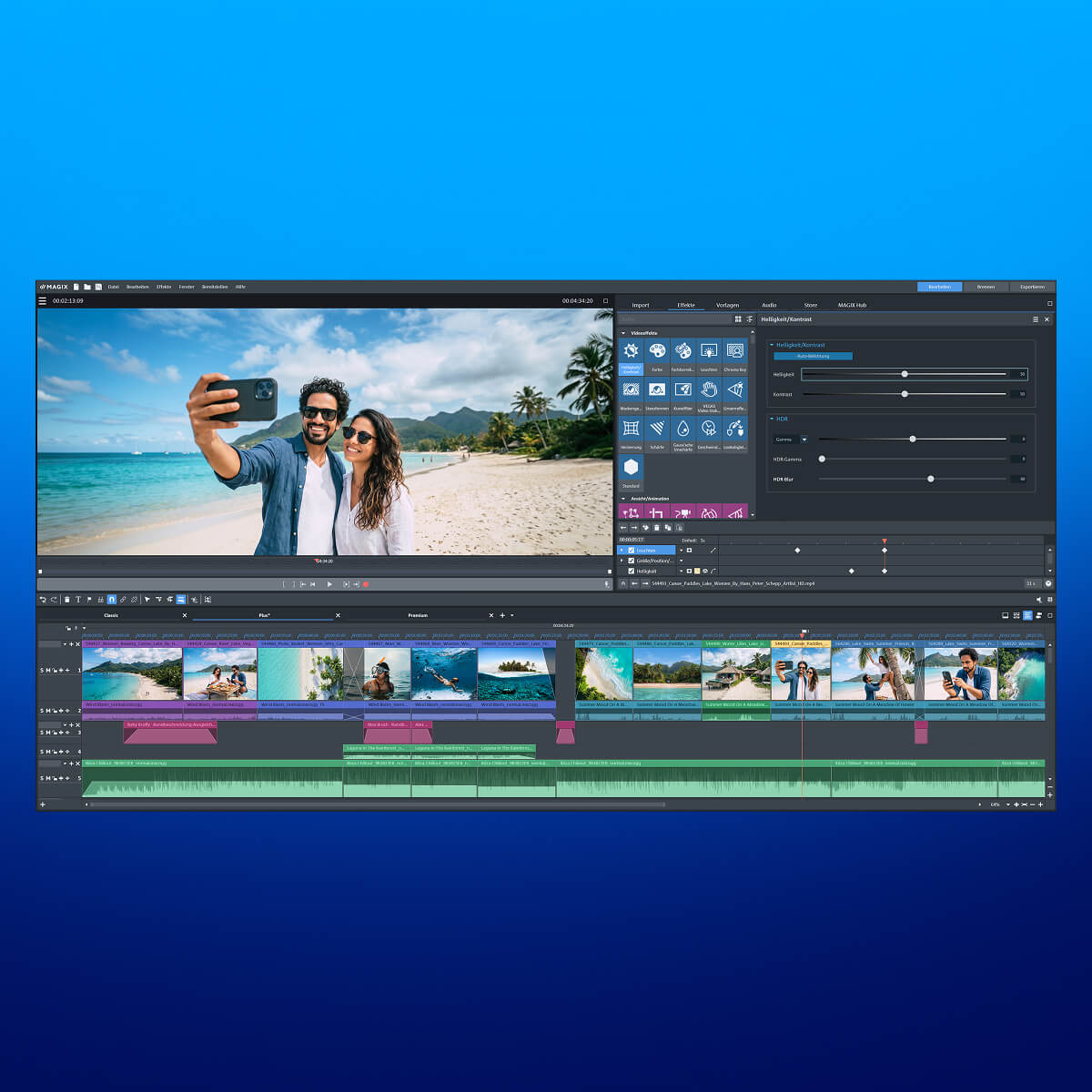Click the trash delete icon in timeline toolbar

[x=67, y=600]
